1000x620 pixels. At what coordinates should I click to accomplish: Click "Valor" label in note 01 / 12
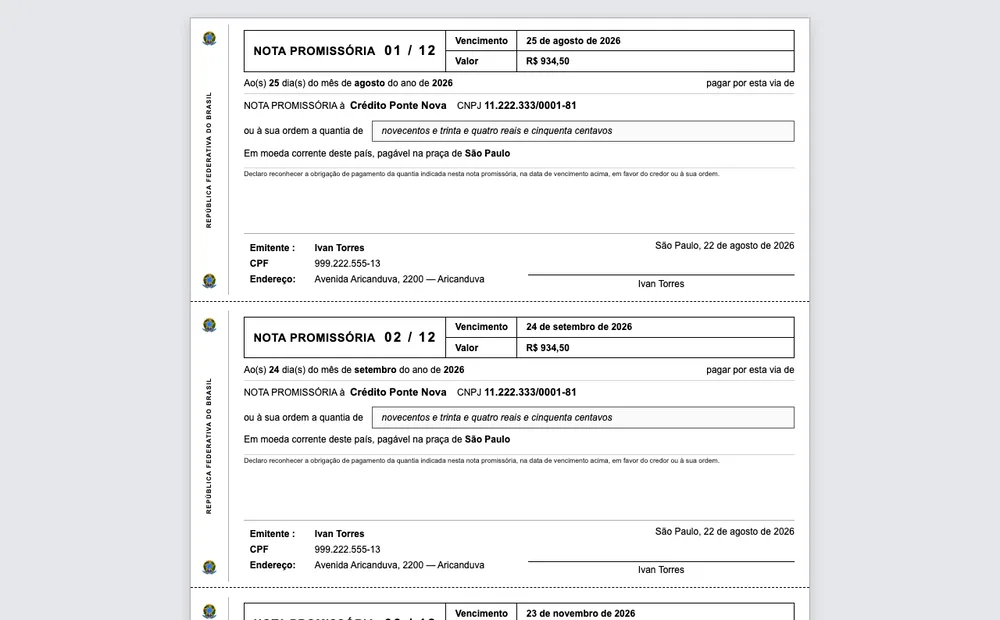click(466, 61)
